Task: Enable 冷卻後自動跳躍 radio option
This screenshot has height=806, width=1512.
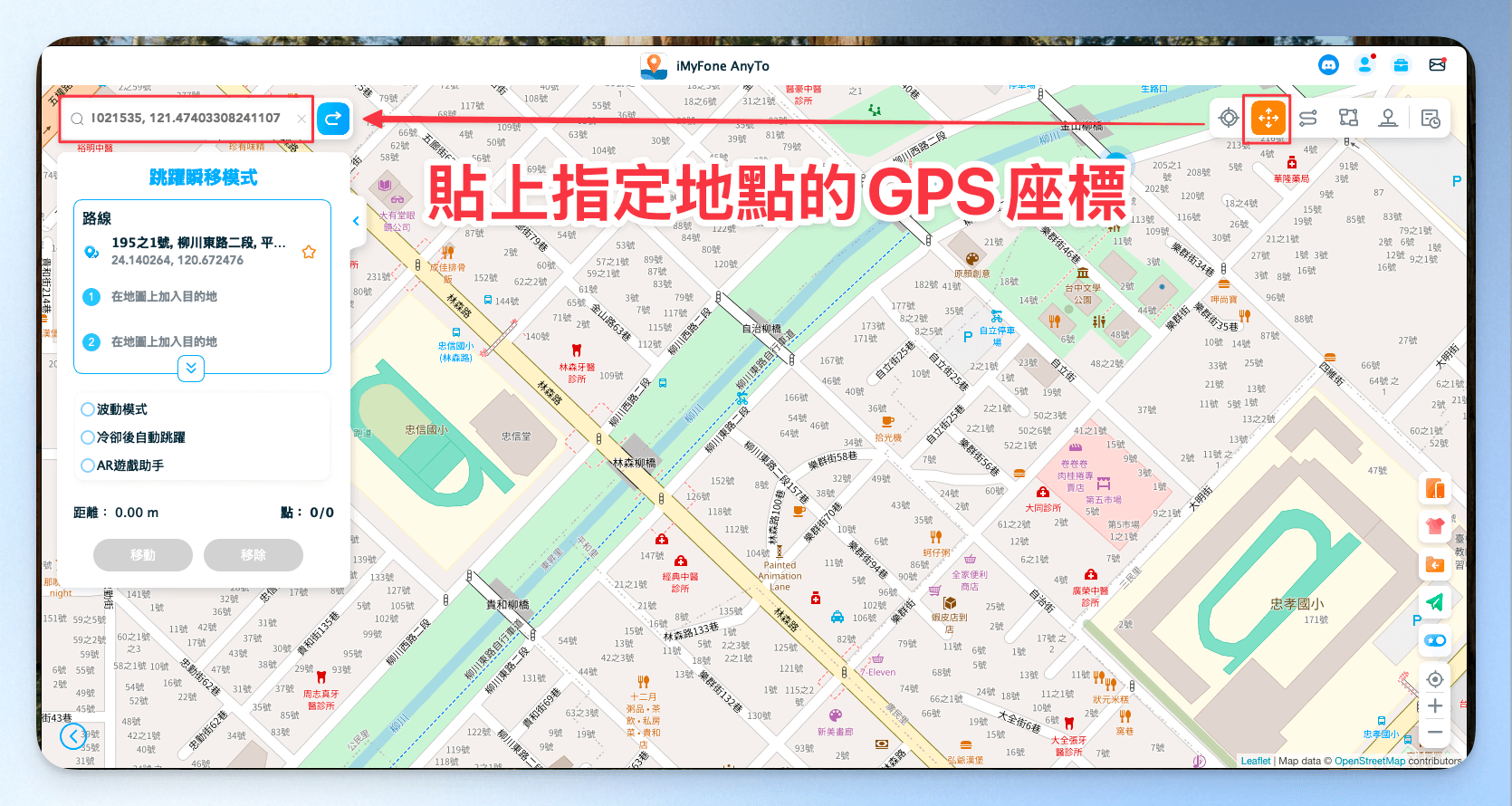Action: tap(88, 437)
